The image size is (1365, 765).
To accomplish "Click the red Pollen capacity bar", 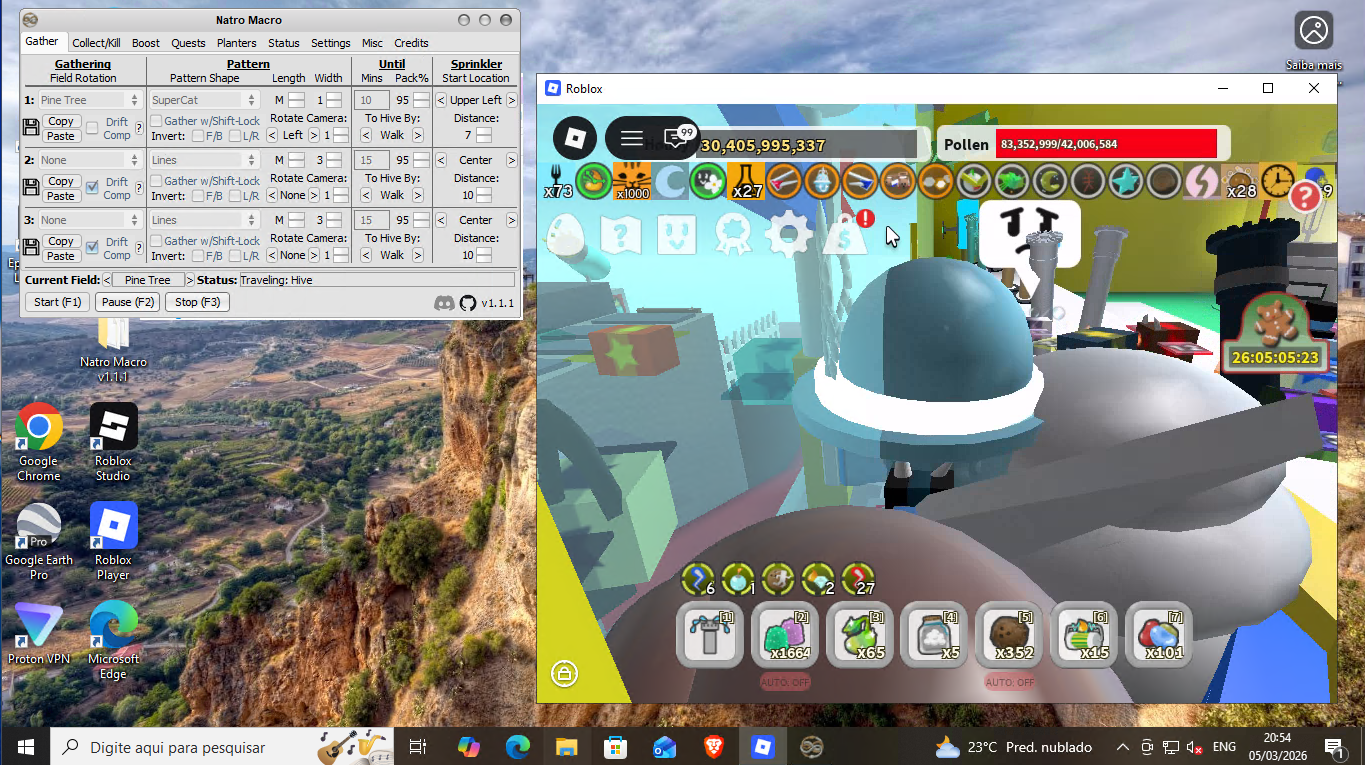I will [1107, 144].
